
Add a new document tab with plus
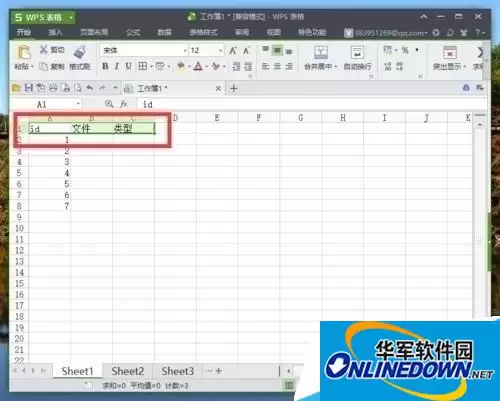[x=234, y=88]
